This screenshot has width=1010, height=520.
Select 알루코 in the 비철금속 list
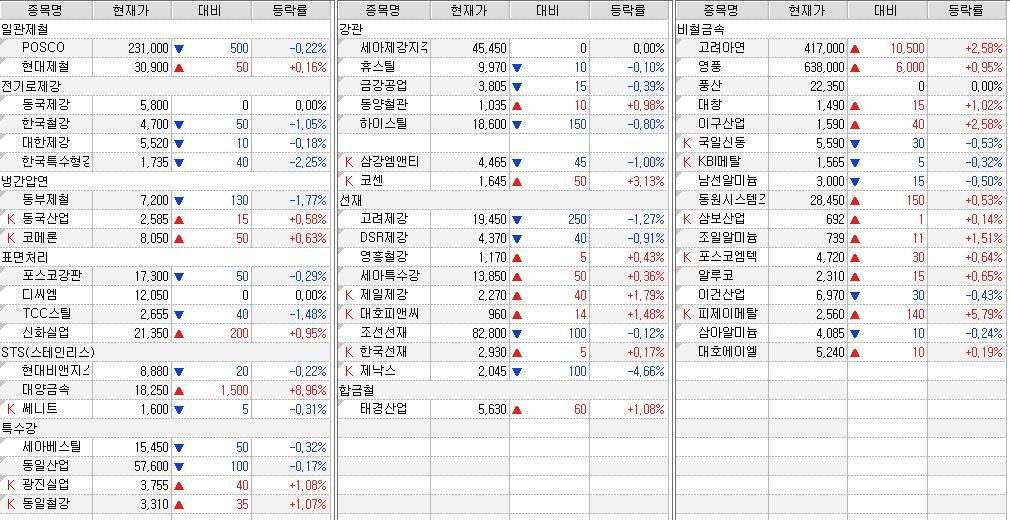[716, 276]
